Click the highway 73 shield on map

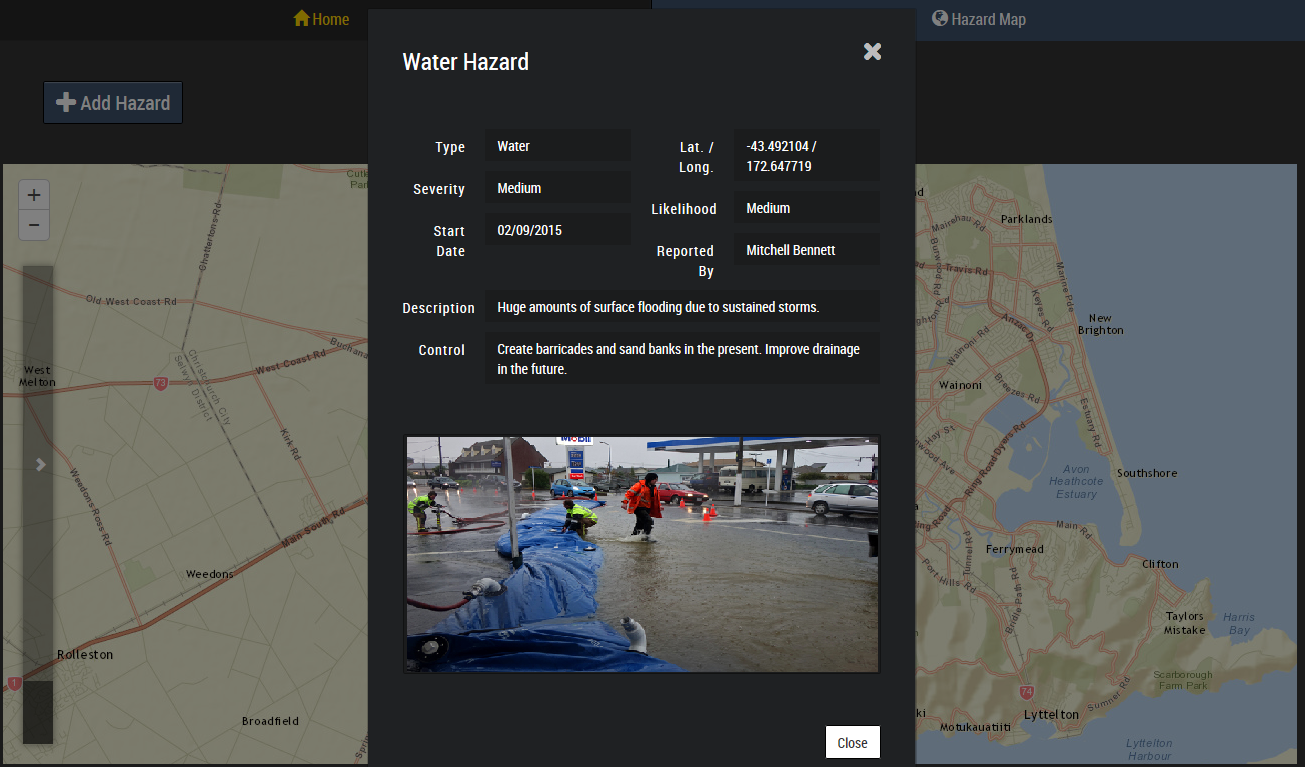(x=160, y=383)
